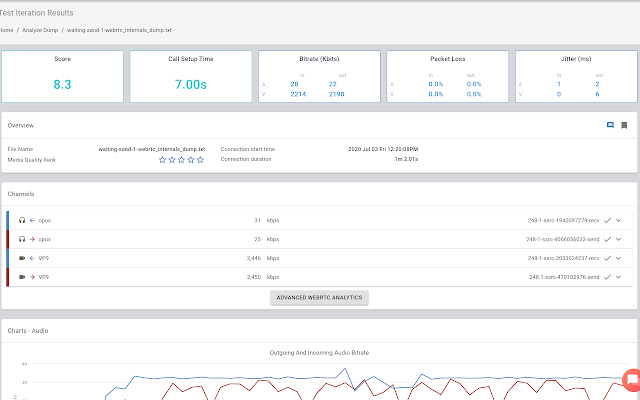Screen dimensions: 640x400
Task: Expand the 470132976-send VP9 channel row
Action: tap(619, 277)
